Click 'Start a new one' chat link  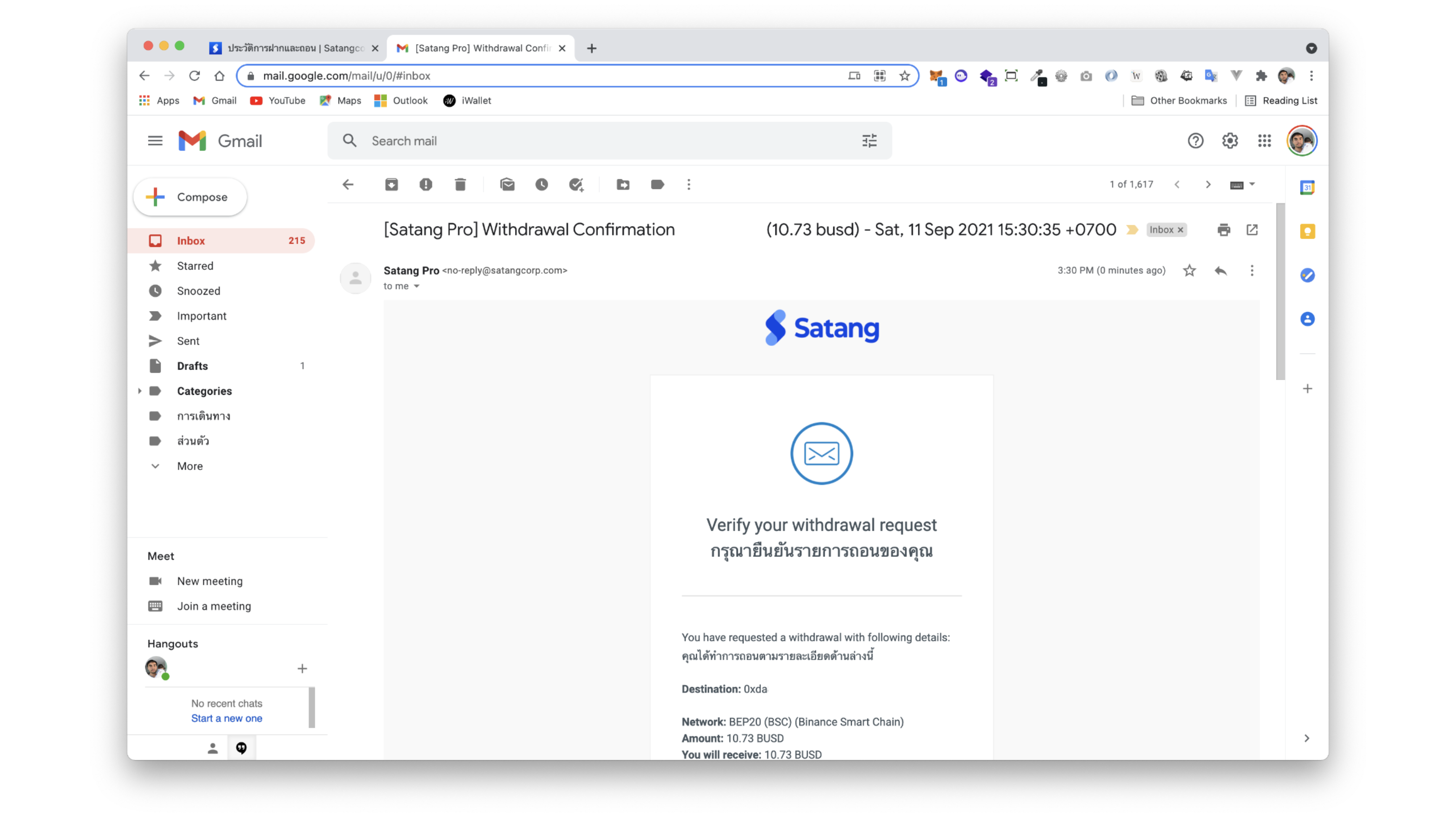click(x=227, y=718)
